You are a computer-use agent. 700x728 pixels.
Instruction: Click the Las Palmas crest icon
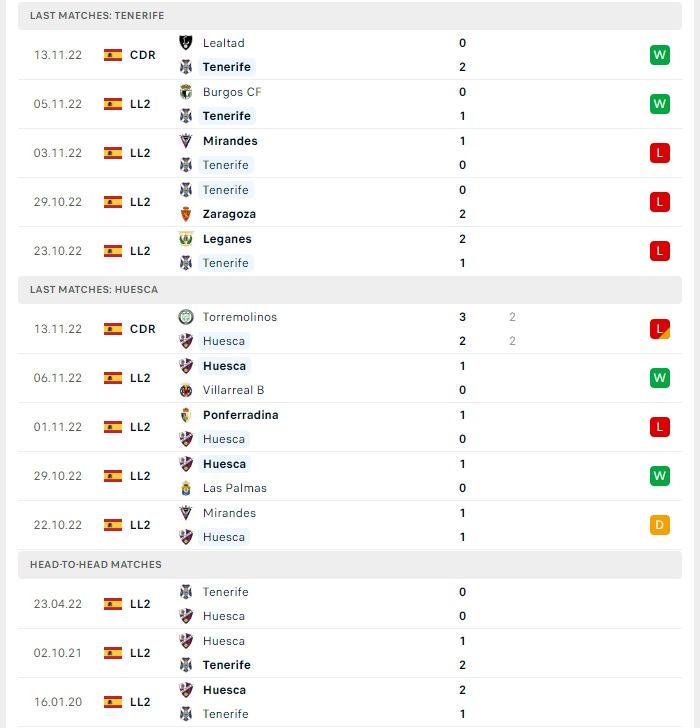pyautogui.click(x=186, y=488)
